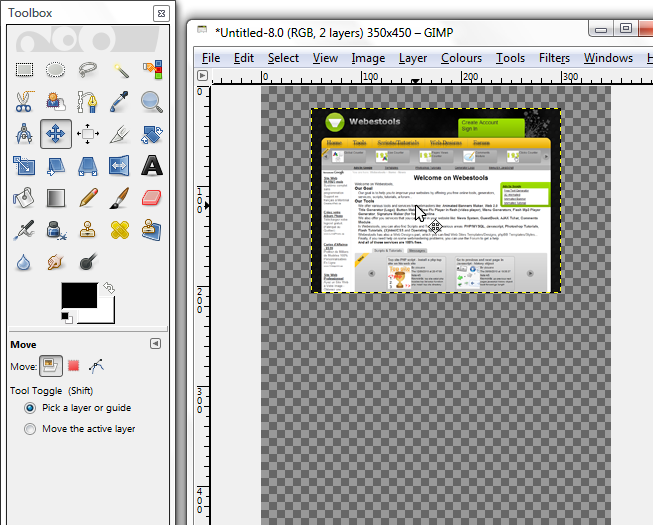Set Move mode to selection
Image resolution: width=653 pixels, height=525 pixels.
click(74, 366)
